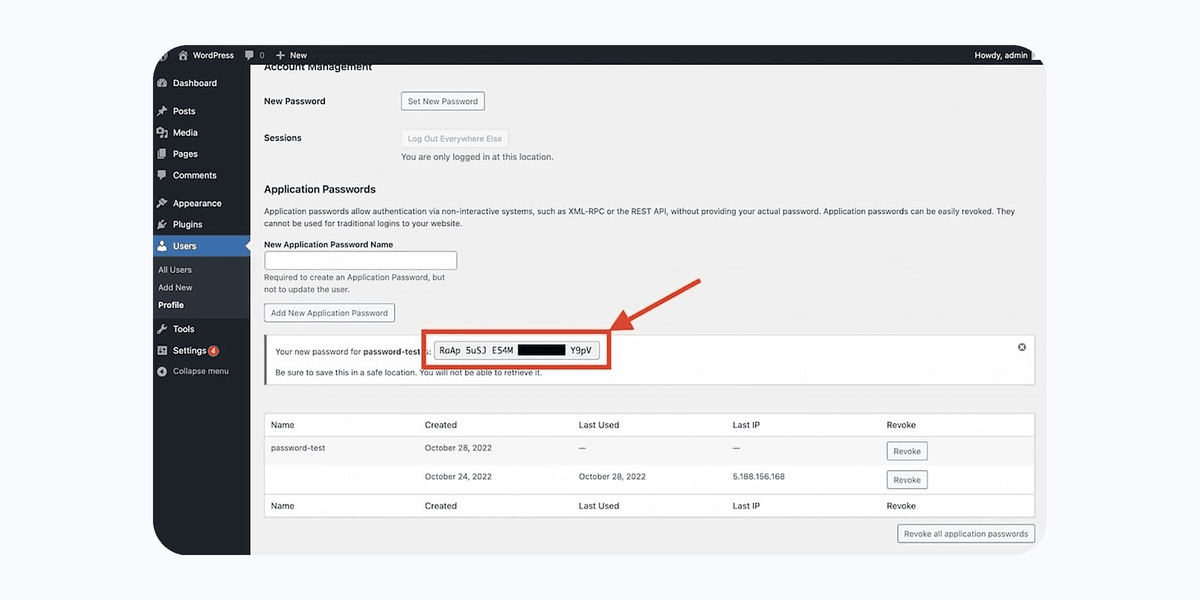Click the Dashboard gauge icon
The width and height of the screenshot is (1200, 600).
162,83
